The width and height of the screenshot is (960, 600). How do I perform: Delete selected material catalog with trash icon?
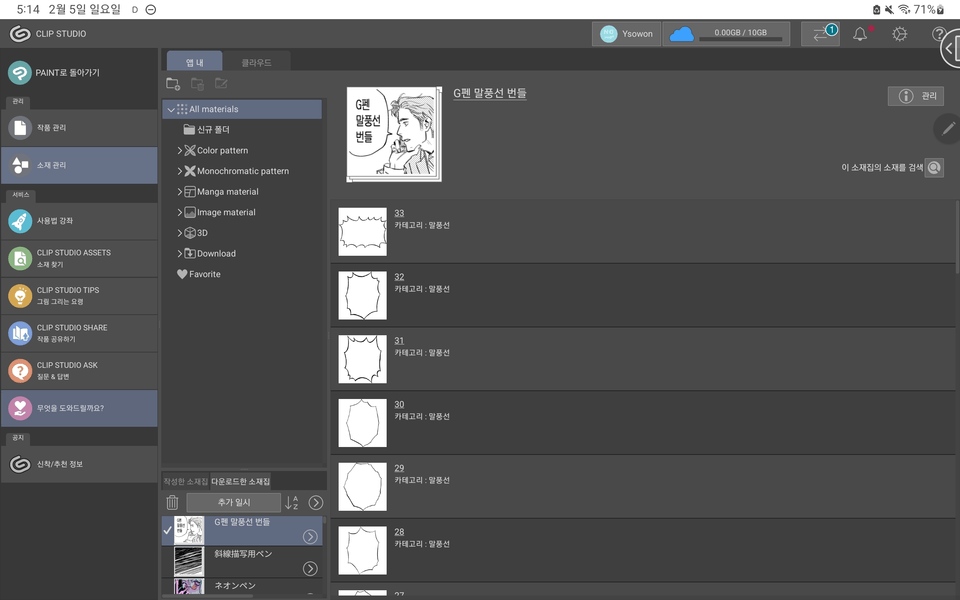[x=172, y=503]
